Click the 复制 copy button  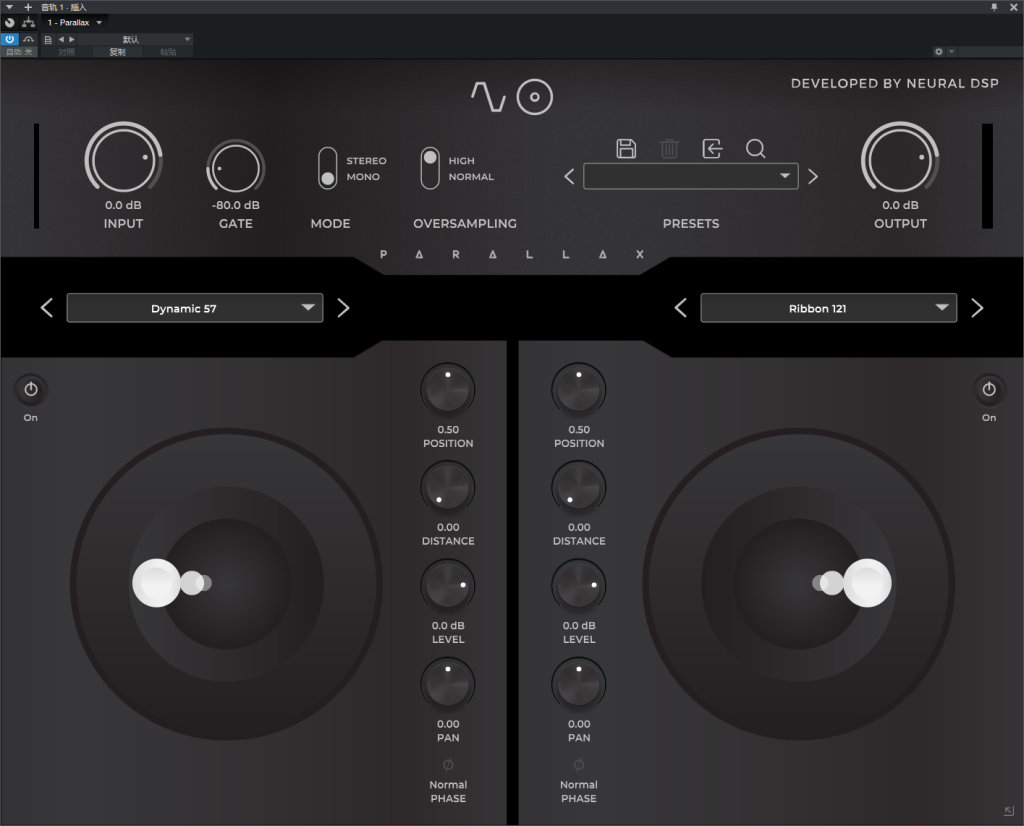point(118,52)
